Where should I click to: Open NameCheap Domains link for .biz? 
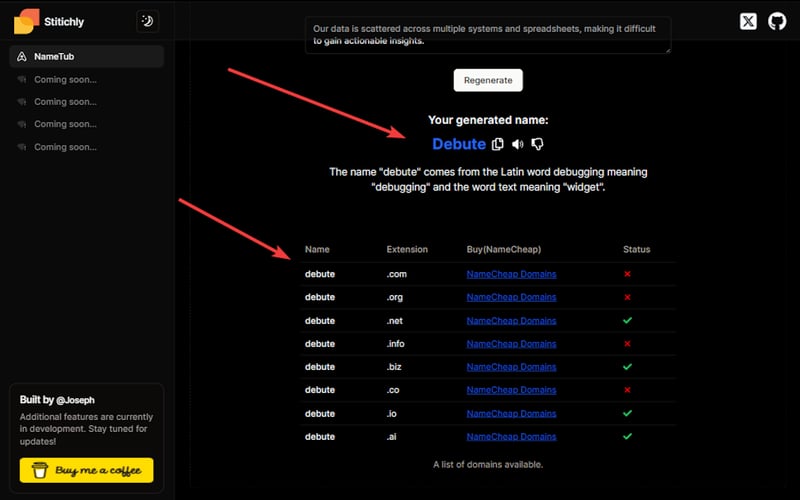pyautogui.click(x=511, y=367)
